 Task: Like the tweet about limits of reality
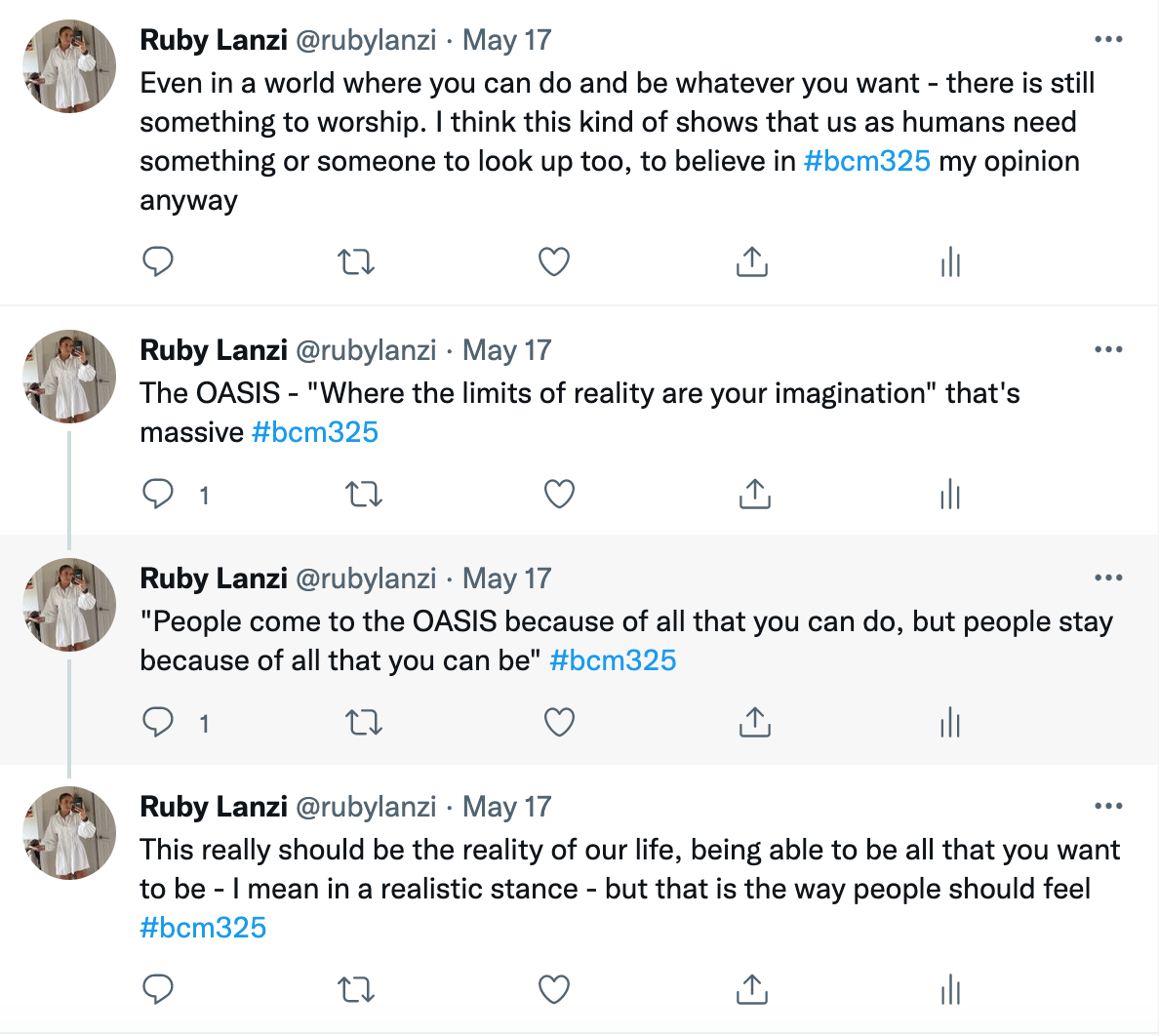(558, 495)
